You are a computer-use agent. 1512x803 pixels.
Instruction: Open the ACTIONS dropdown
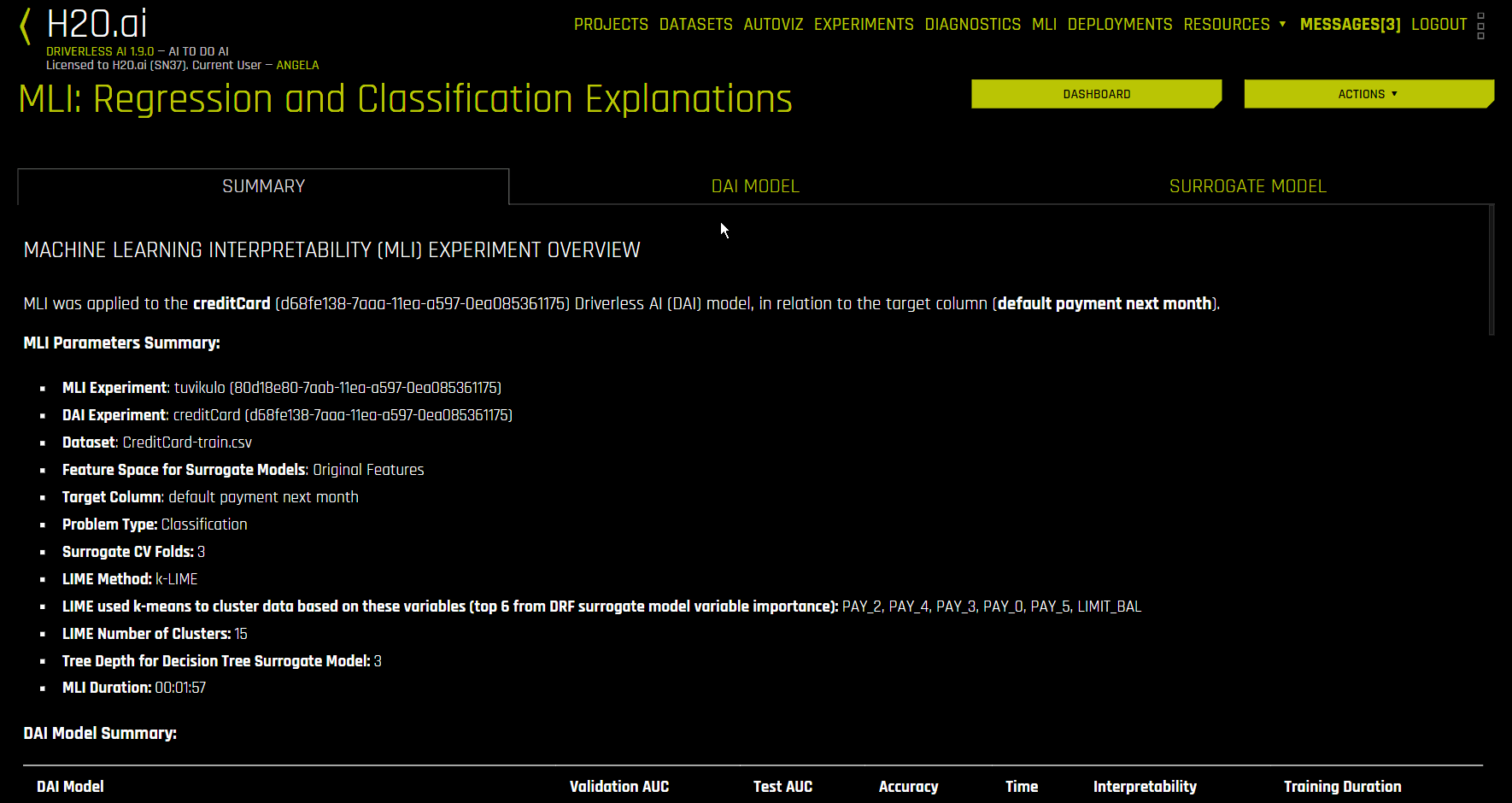point(1368,94)
